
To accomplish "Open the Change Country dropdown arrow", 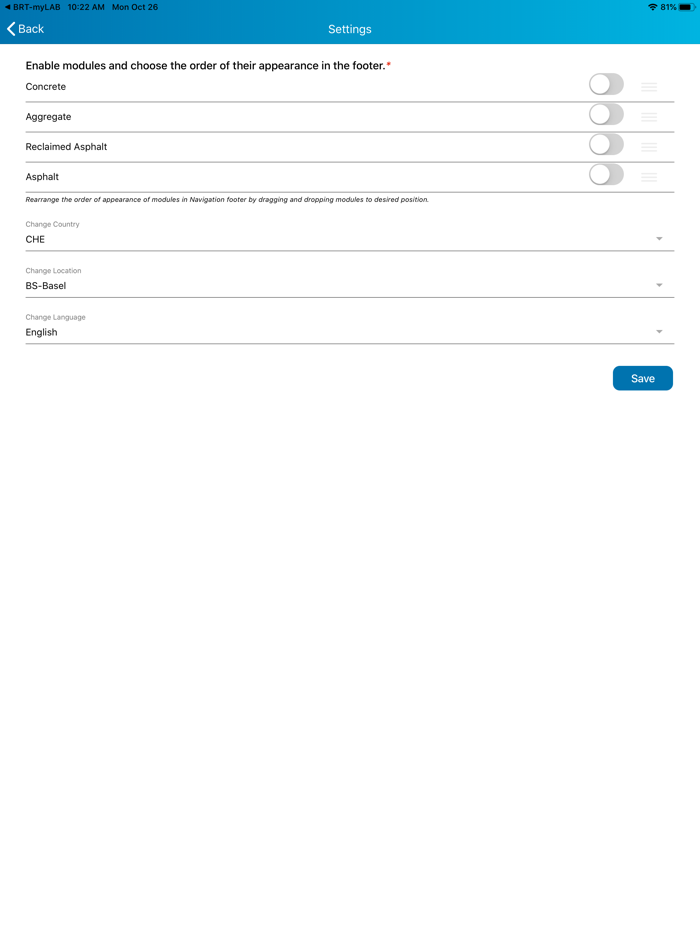I will (x=659, y=239).
